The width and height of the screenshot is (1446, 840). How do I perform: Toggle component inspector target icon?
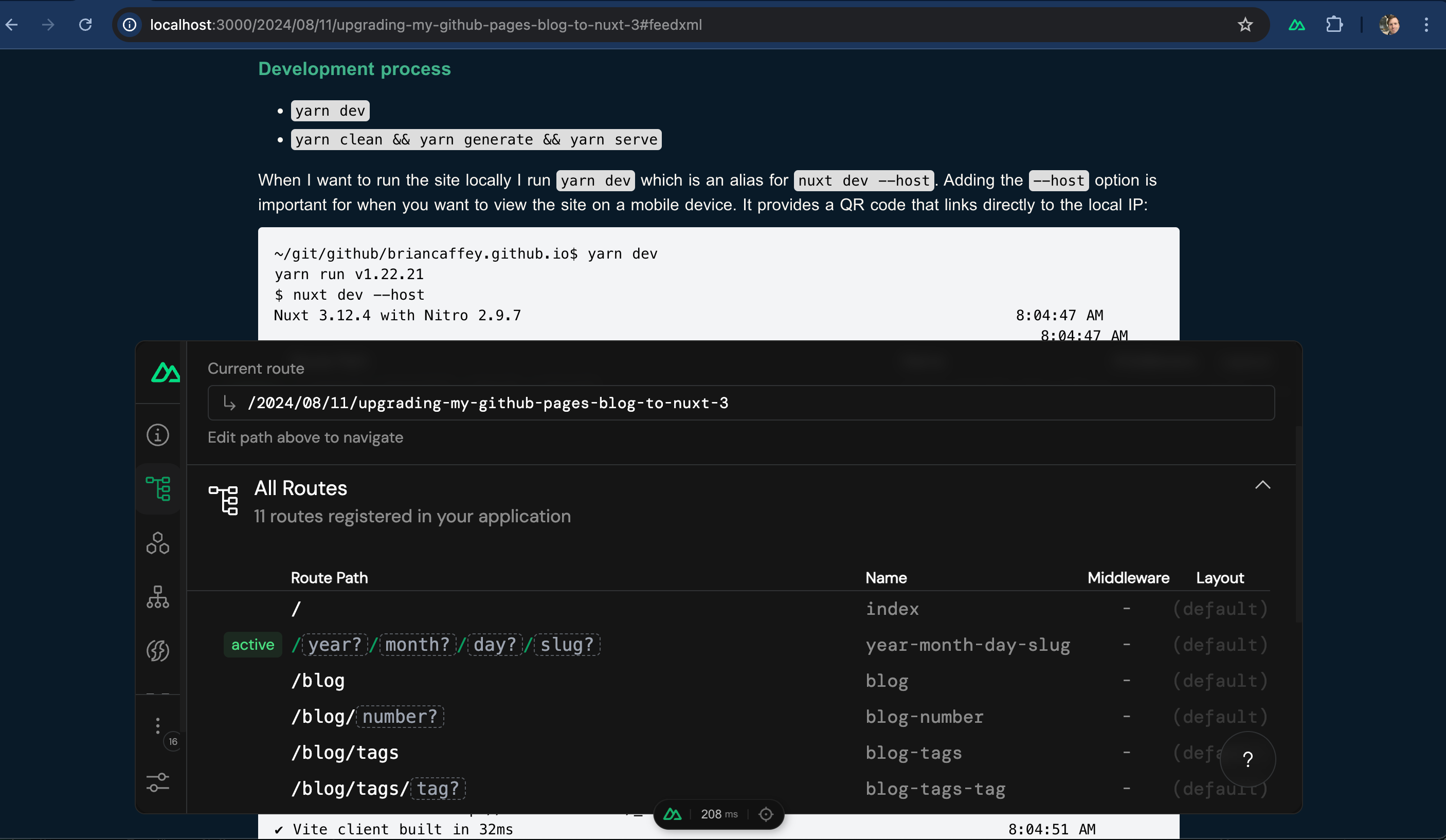point(766,814)
